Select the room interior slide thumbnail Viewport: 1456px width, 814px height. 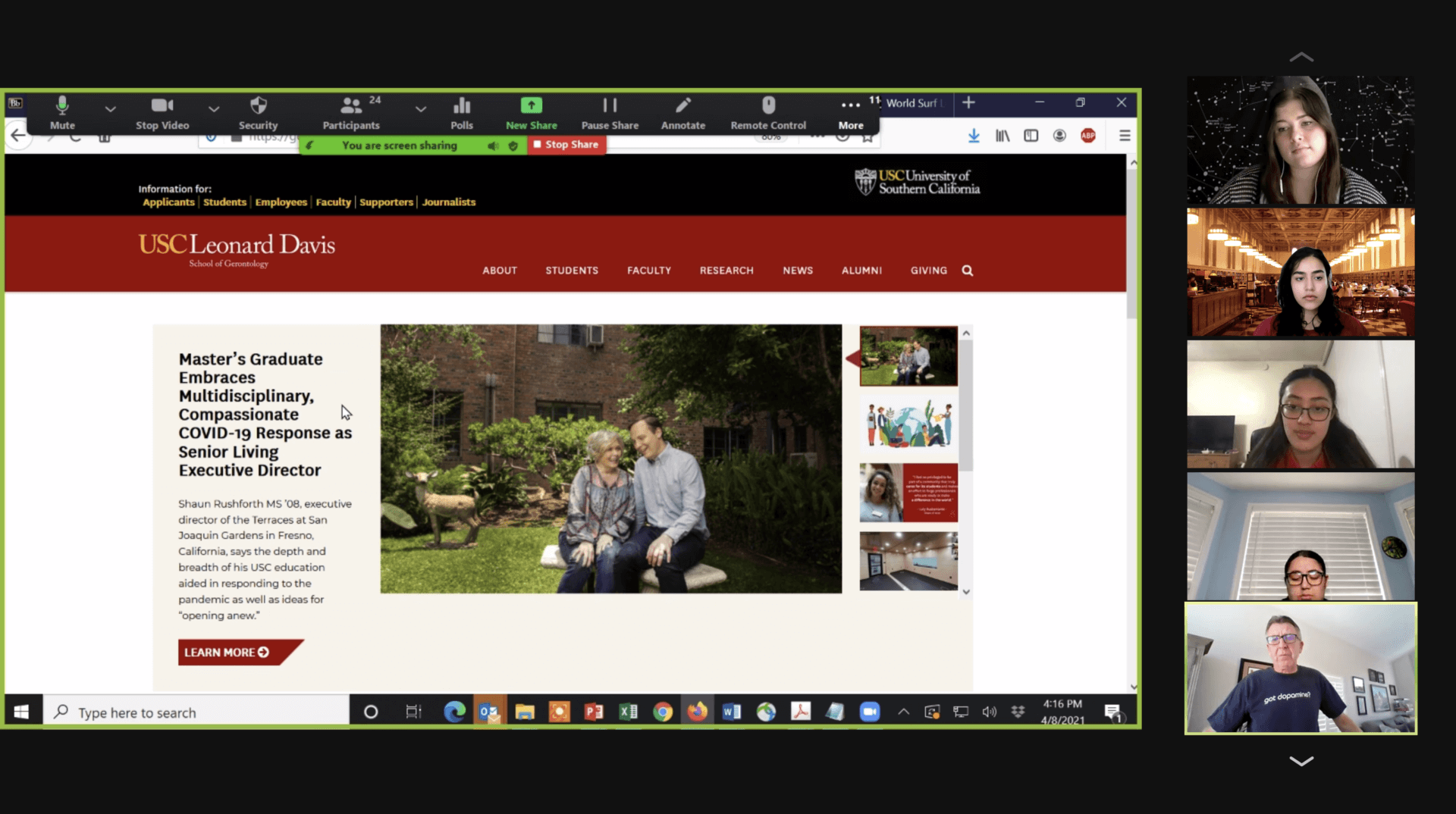[x=908, y=561]
